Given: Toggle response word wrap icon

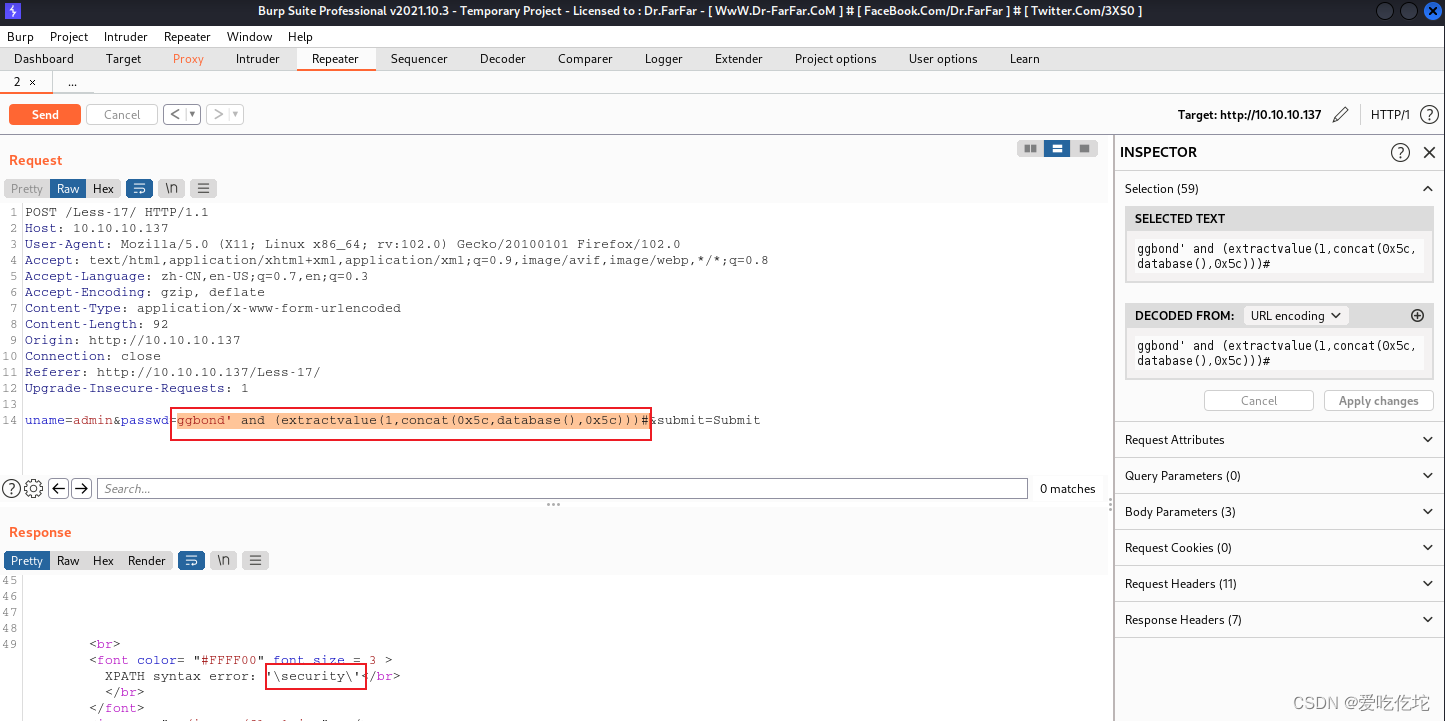Looking at the screenshot, I should click(191, 561).
